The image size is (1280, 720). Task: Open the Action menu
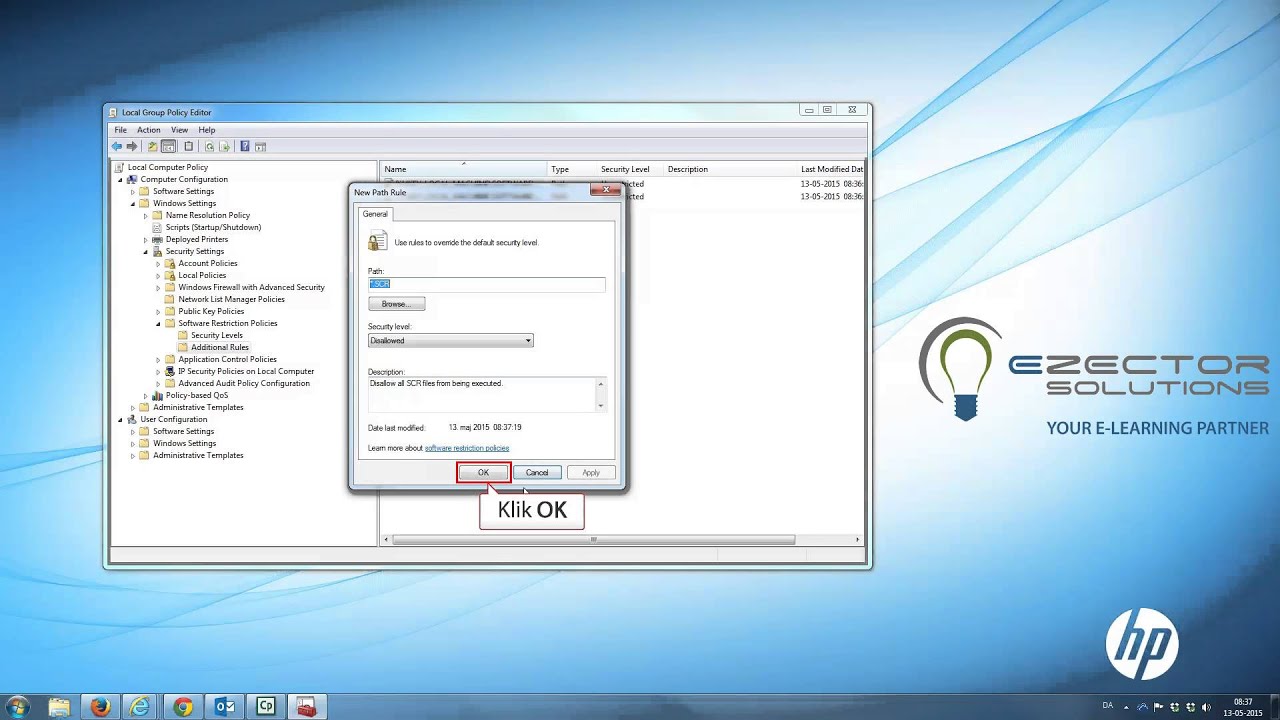click(x=148, y=130)
